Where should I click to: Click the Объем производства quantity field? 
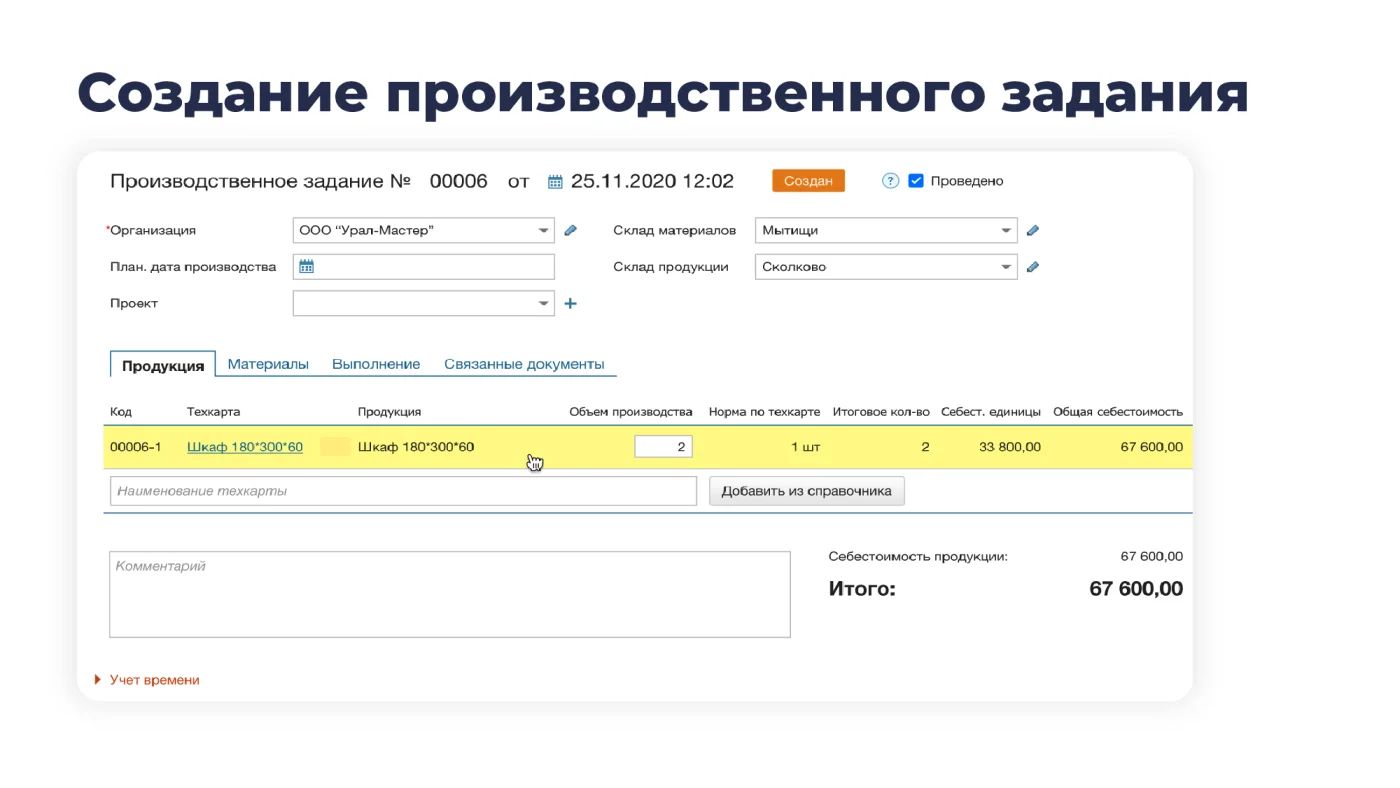663,447
